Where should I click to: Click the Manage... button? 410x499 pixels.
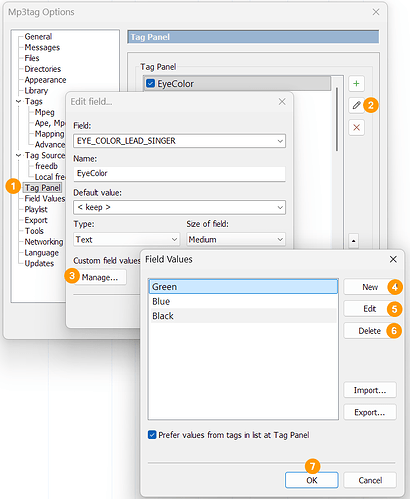coord(100,277)
